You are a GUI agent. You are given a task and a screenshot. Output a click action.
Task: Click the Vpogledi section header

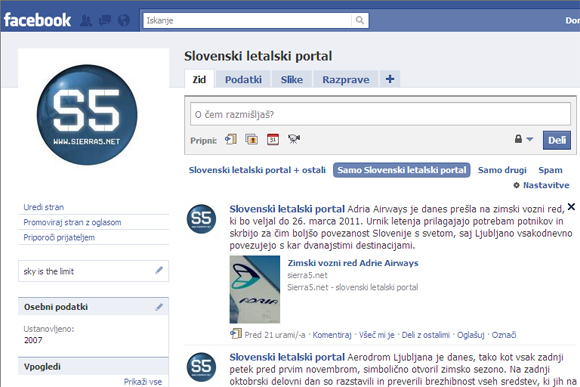pos(93,367)
